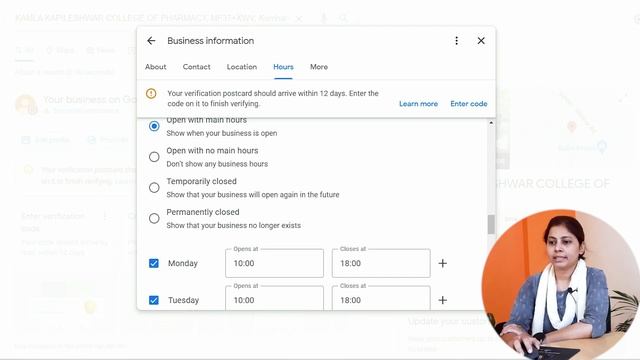
Task: Edit Monday Opens at time field
Action: click(274, 263)
